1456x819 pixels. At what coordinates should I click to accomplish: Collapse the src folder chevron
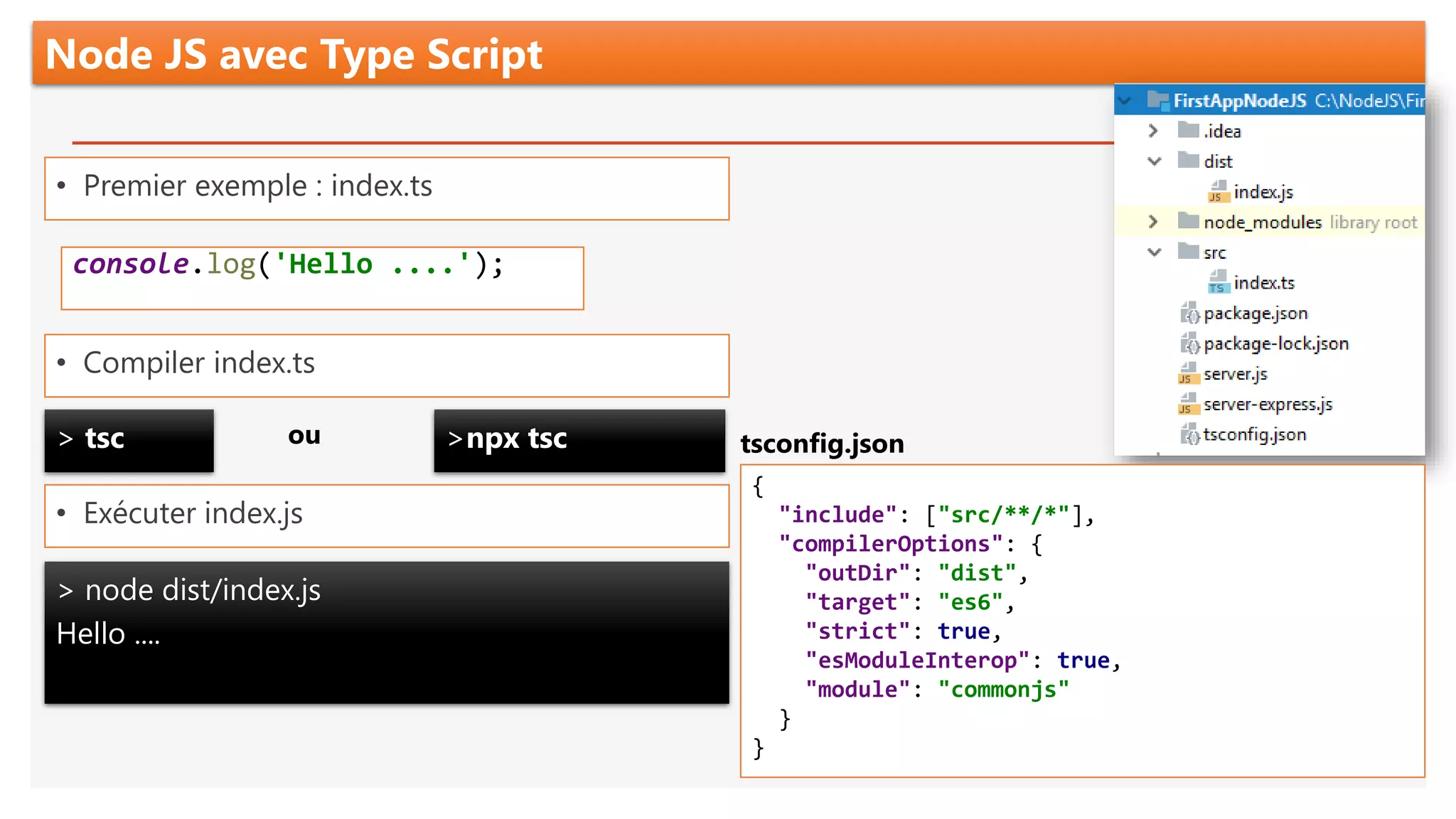[1155, 252]
